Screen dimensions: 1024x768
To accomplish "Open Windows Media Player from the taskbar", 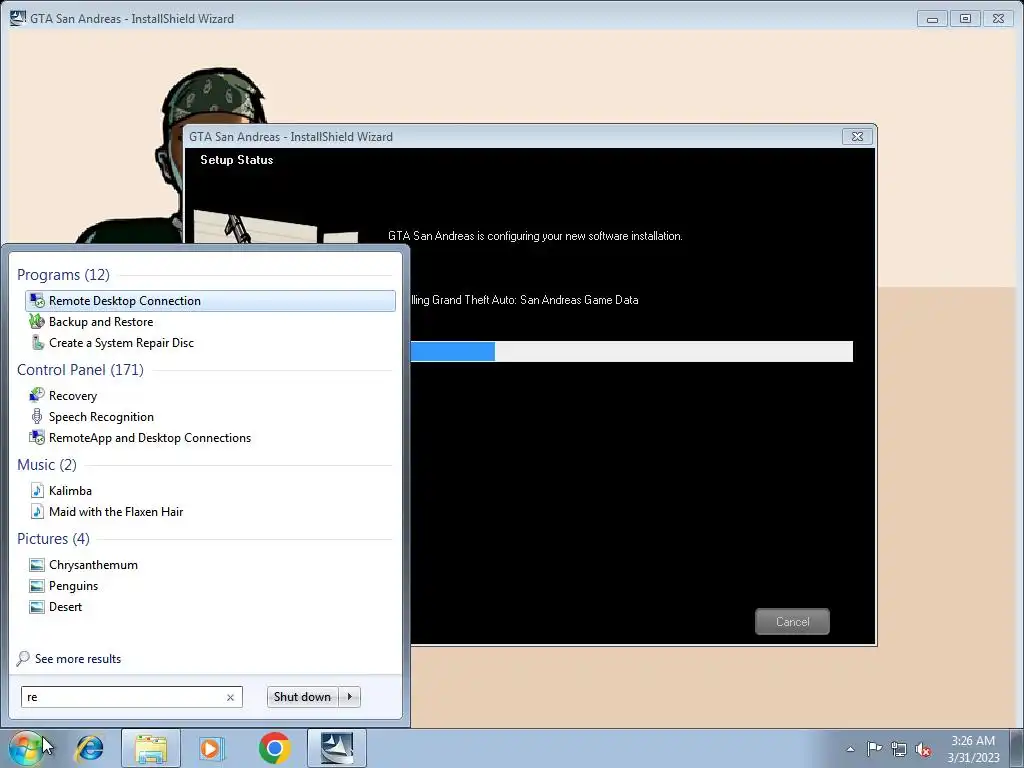I will [x=211, y=748].
